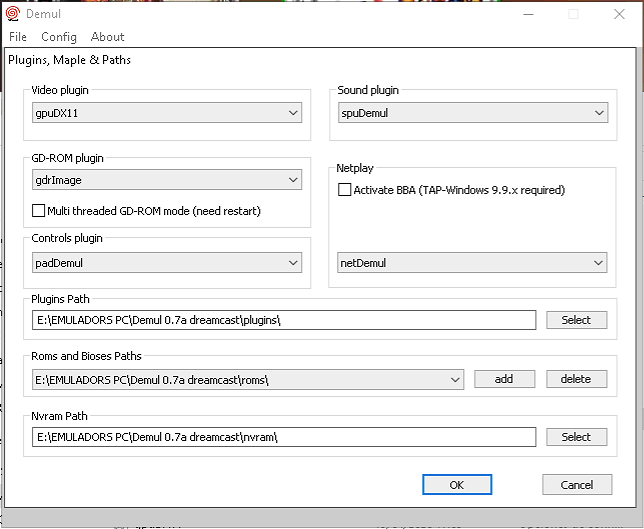Click the delete roms path button
The height and width of the screenshot is (529, 644).
576,379
